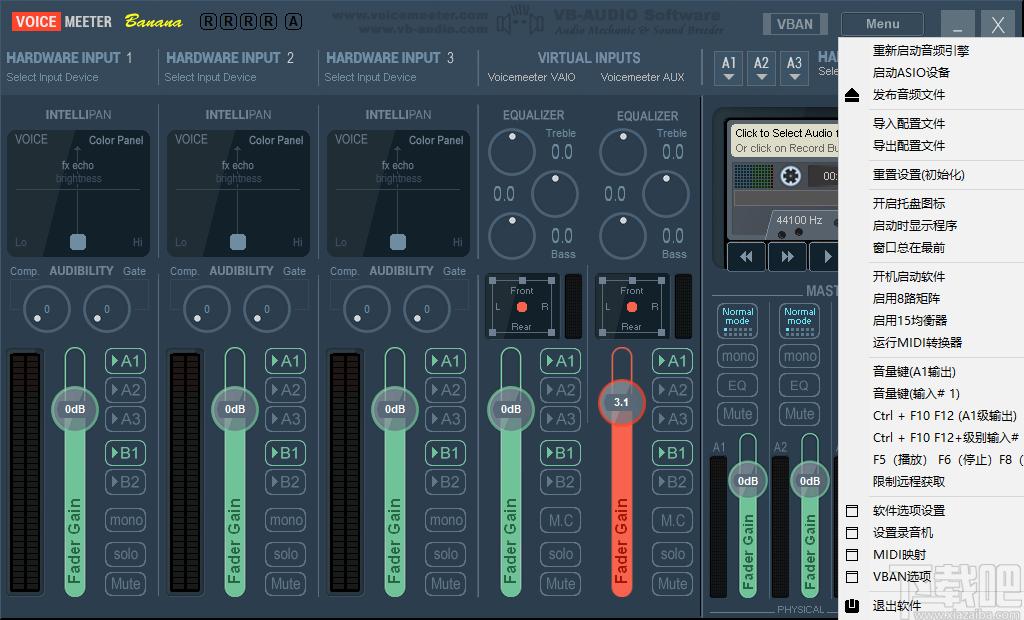
Task: Enable mono on Hardware Input 3
Action: (445, 520)
